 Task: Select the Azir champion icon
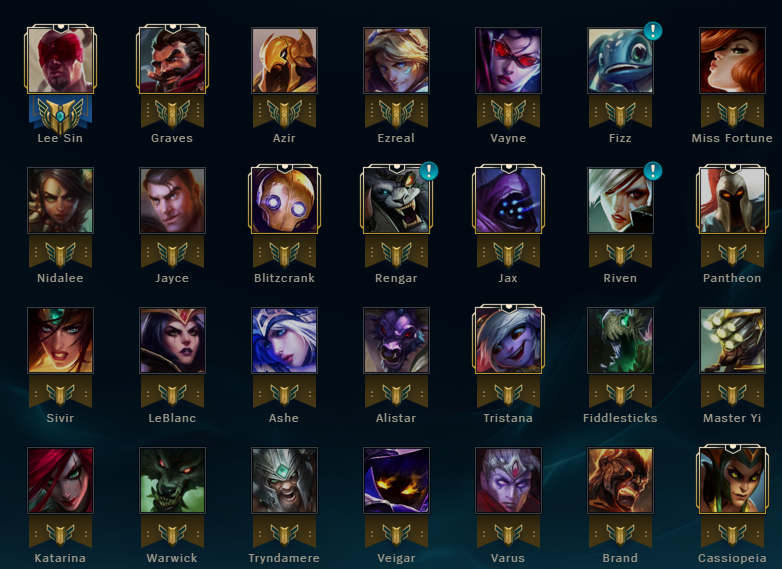tap(284, 60)
